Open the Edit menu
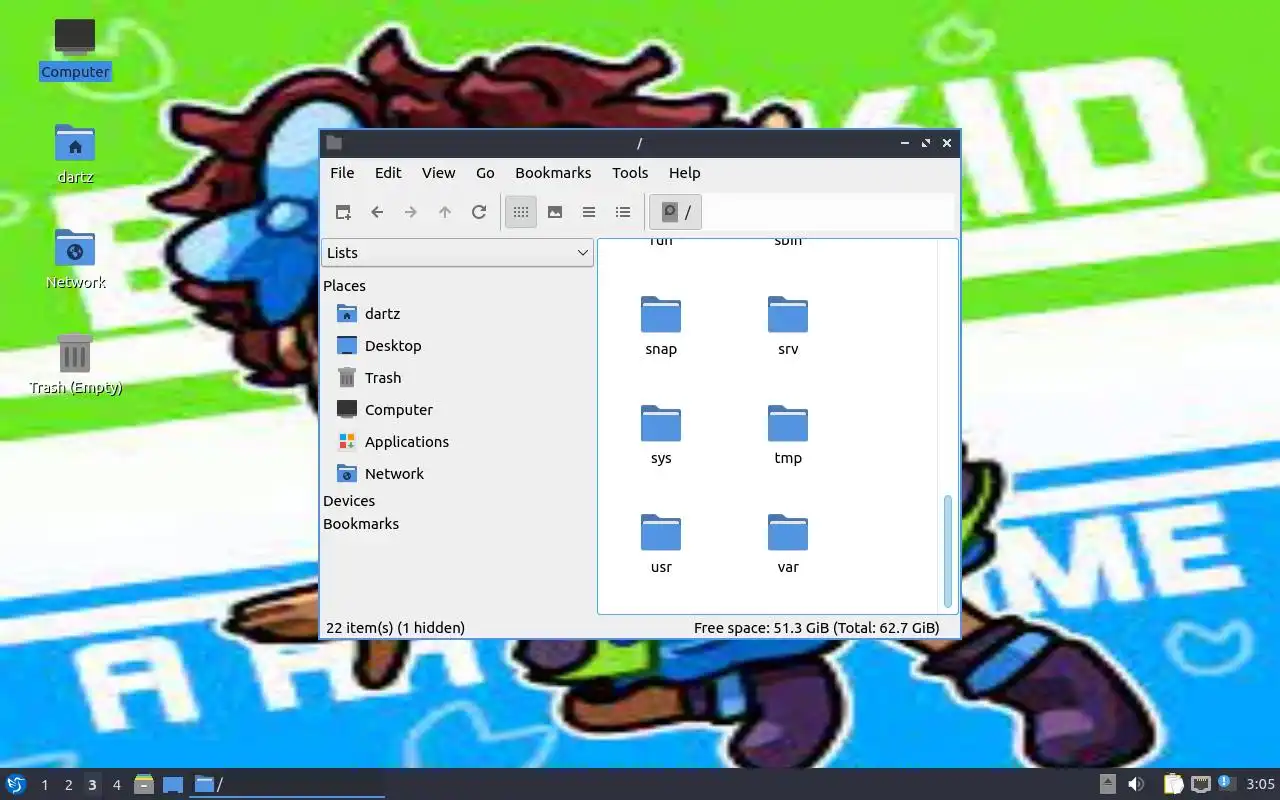The height and width of the screenshot is (800, 1280). [388, 173]
